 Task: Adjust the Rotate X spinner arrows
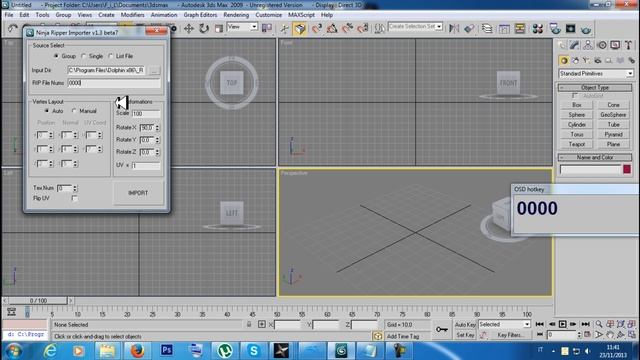point(158,128)
